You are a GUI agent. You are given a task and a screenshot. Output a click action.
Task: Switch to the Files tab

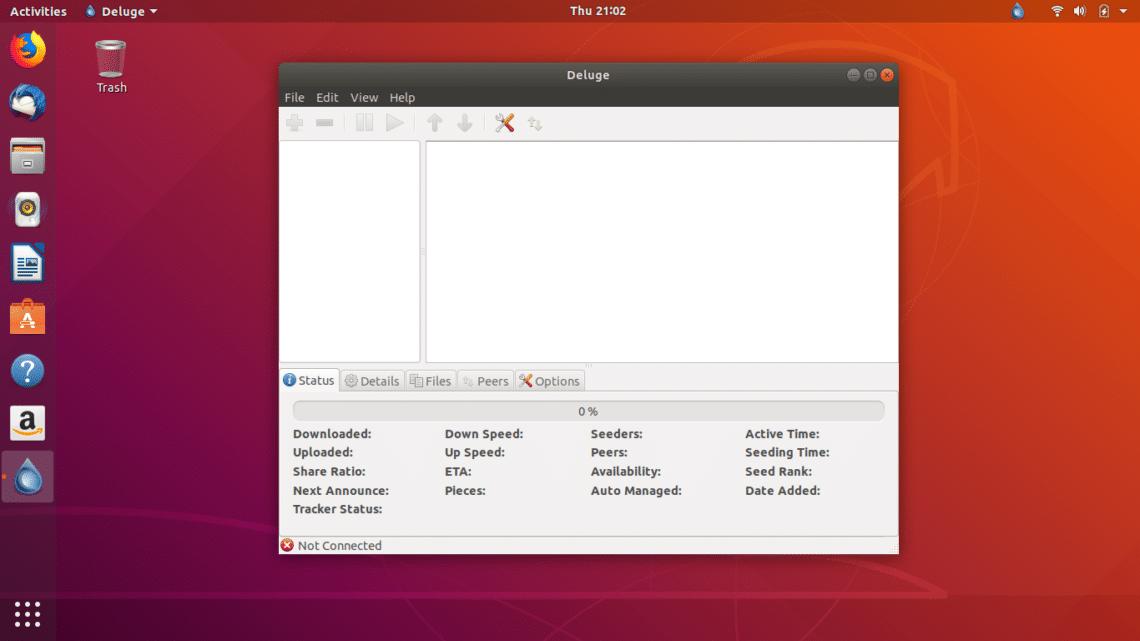pos(431,380)
